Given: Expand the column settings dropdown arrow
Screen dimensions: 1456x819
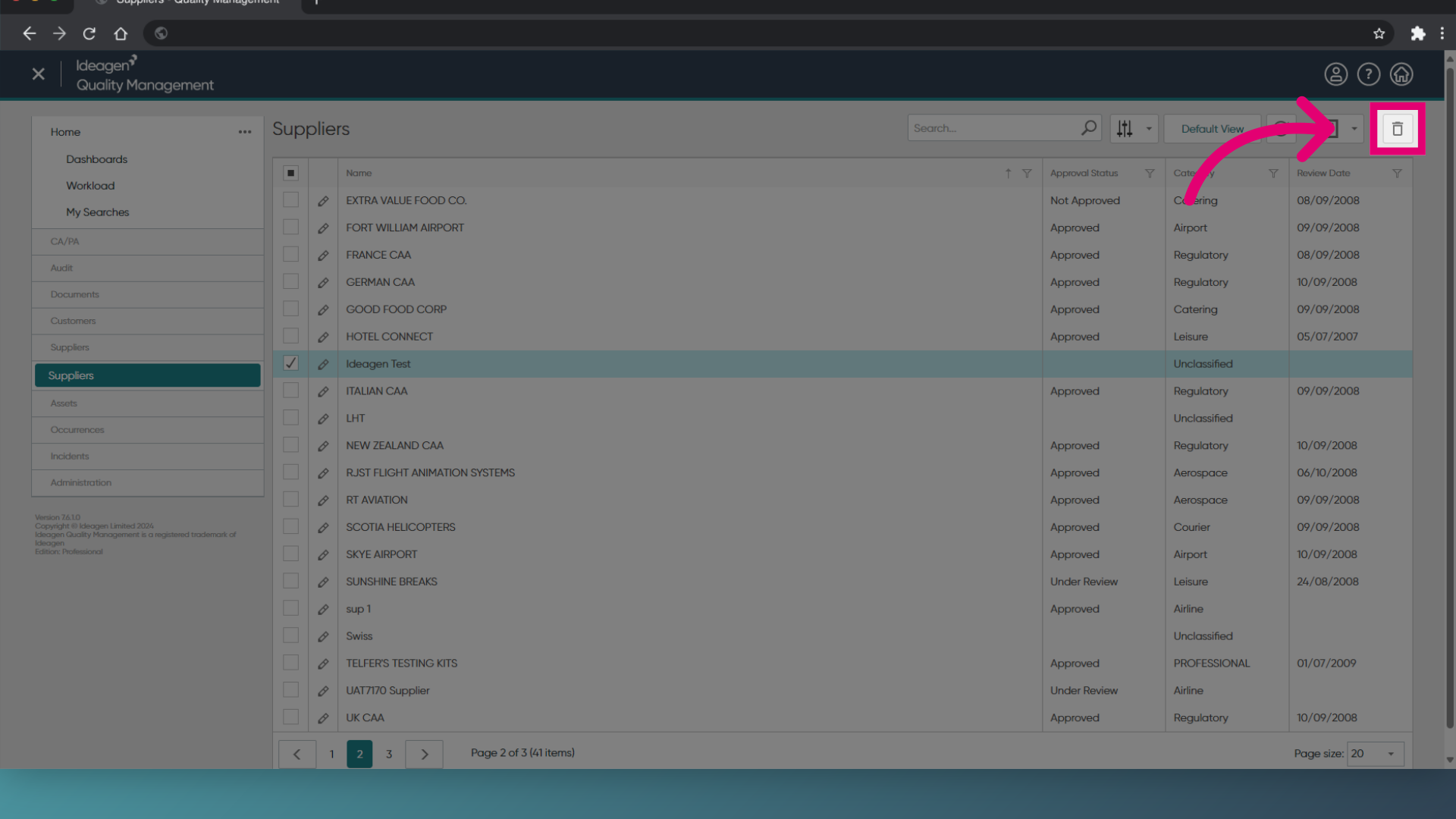Looking at the screenshot, I should pyautogui.click(x=1148, y=129).
